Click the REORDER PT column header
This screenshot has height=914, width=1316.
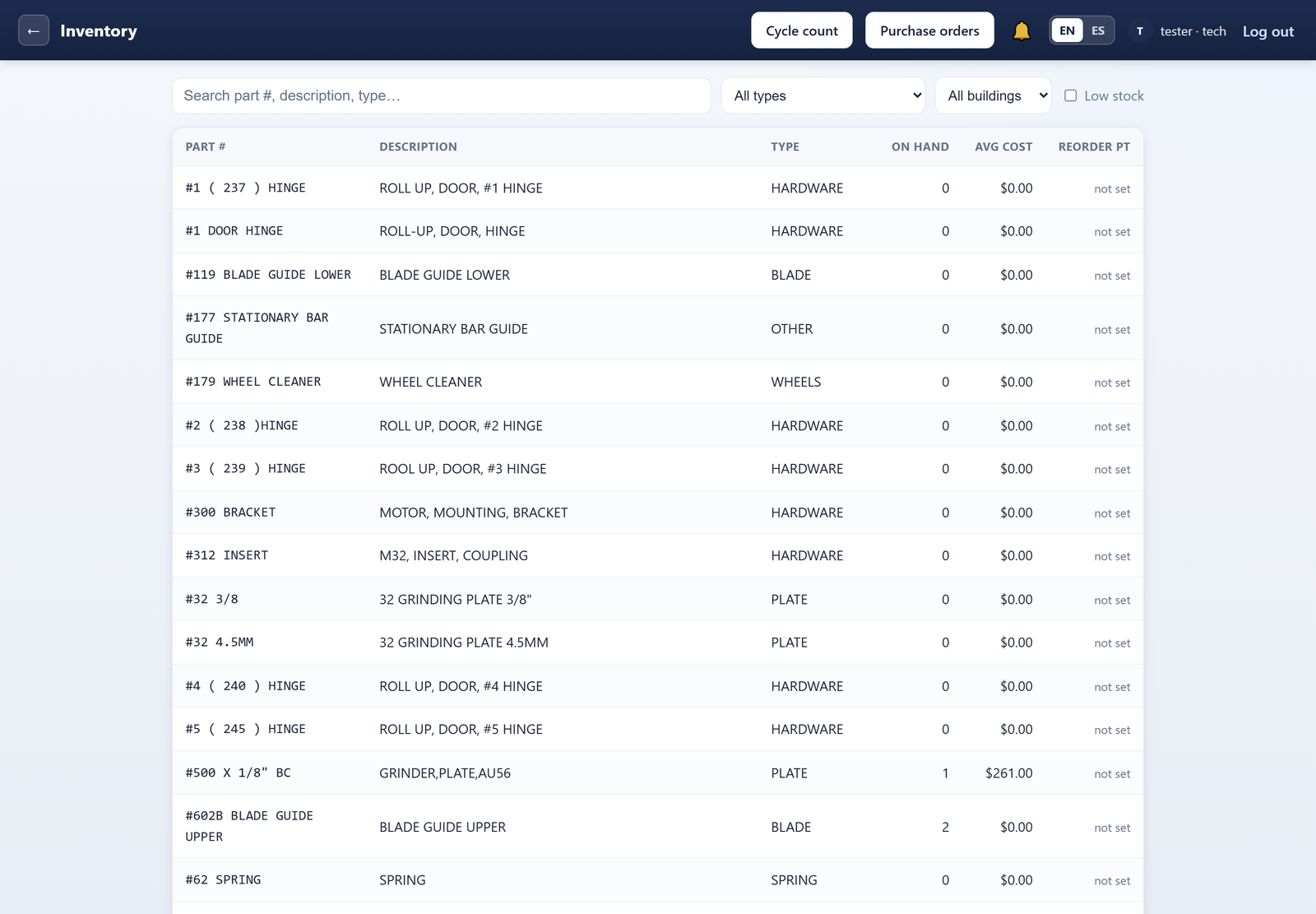click(1094, 146)
